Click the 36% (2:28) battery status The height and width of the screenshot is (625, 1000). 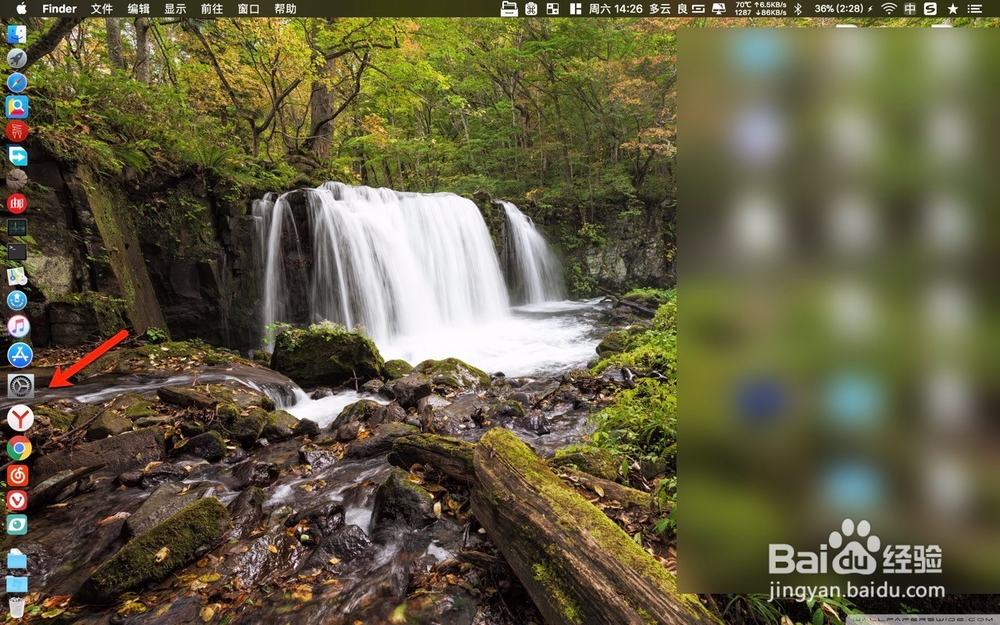tap(843, 8)
